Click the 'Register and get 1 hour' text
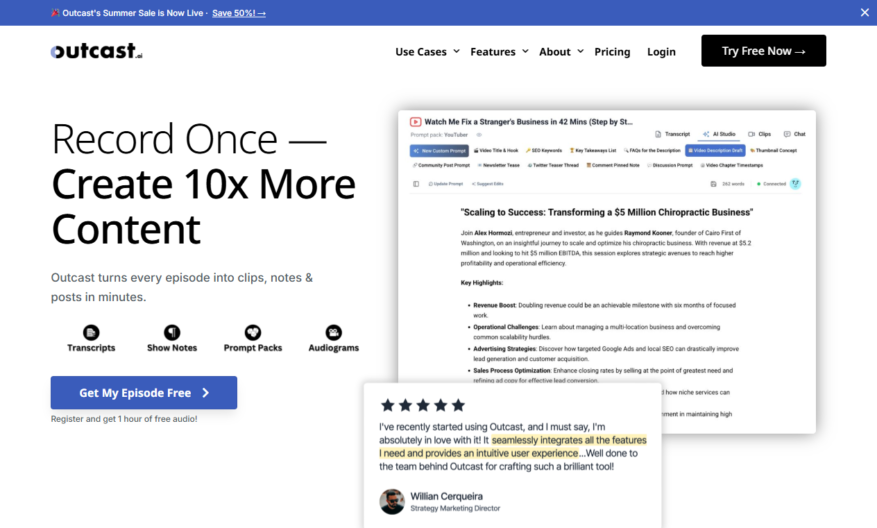The height and width of the screenshot is (528, 877). coord(124,419)
